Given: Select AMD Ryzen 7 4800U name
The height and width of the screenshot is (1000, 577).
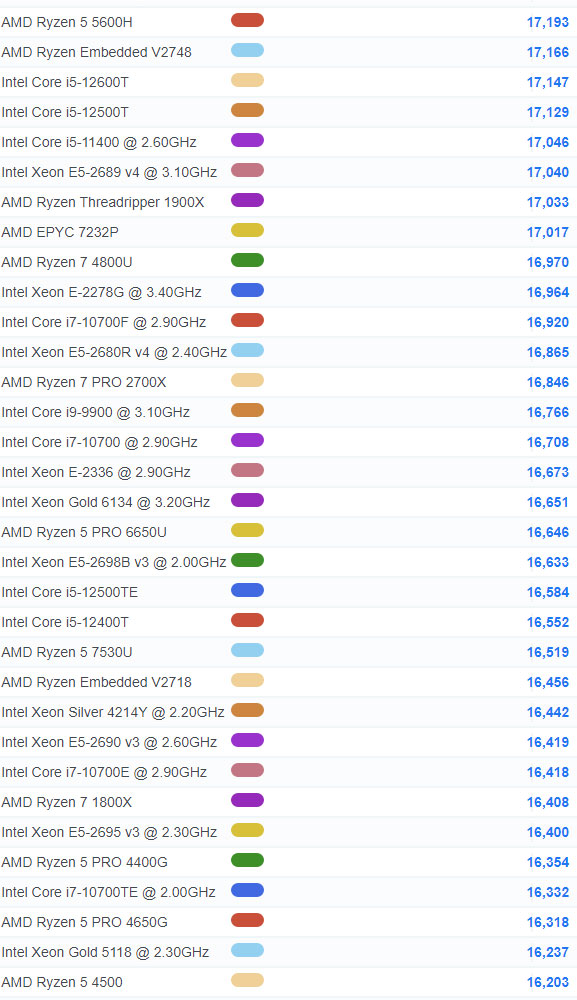Looking at the screenshot, I should 67,262.
